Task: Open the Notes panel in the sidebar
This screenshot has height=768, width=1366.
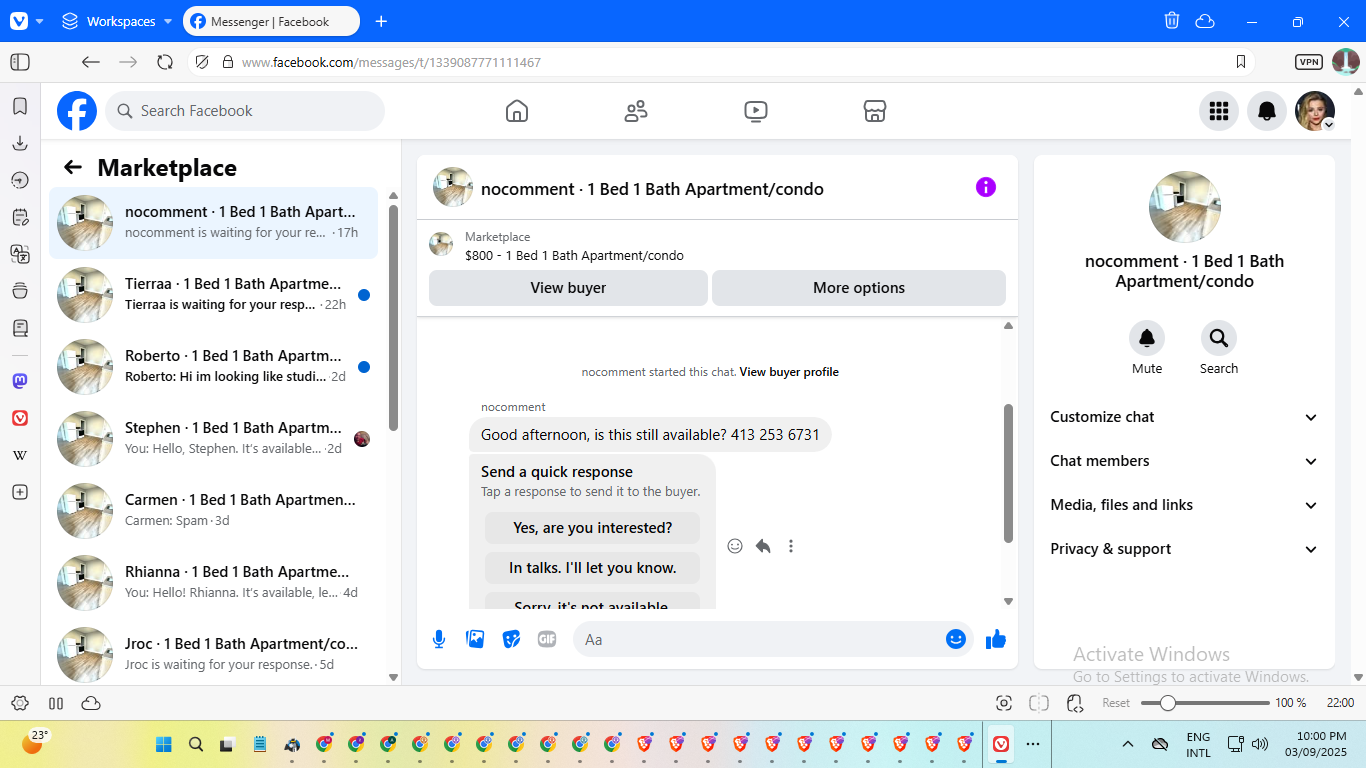Action: [x=20, y=217]
